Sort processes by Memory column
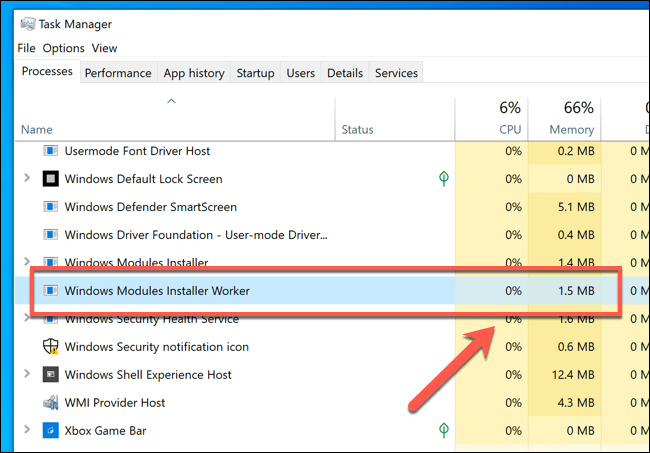This screenshot has width=650, height=453. pos(571,129)
